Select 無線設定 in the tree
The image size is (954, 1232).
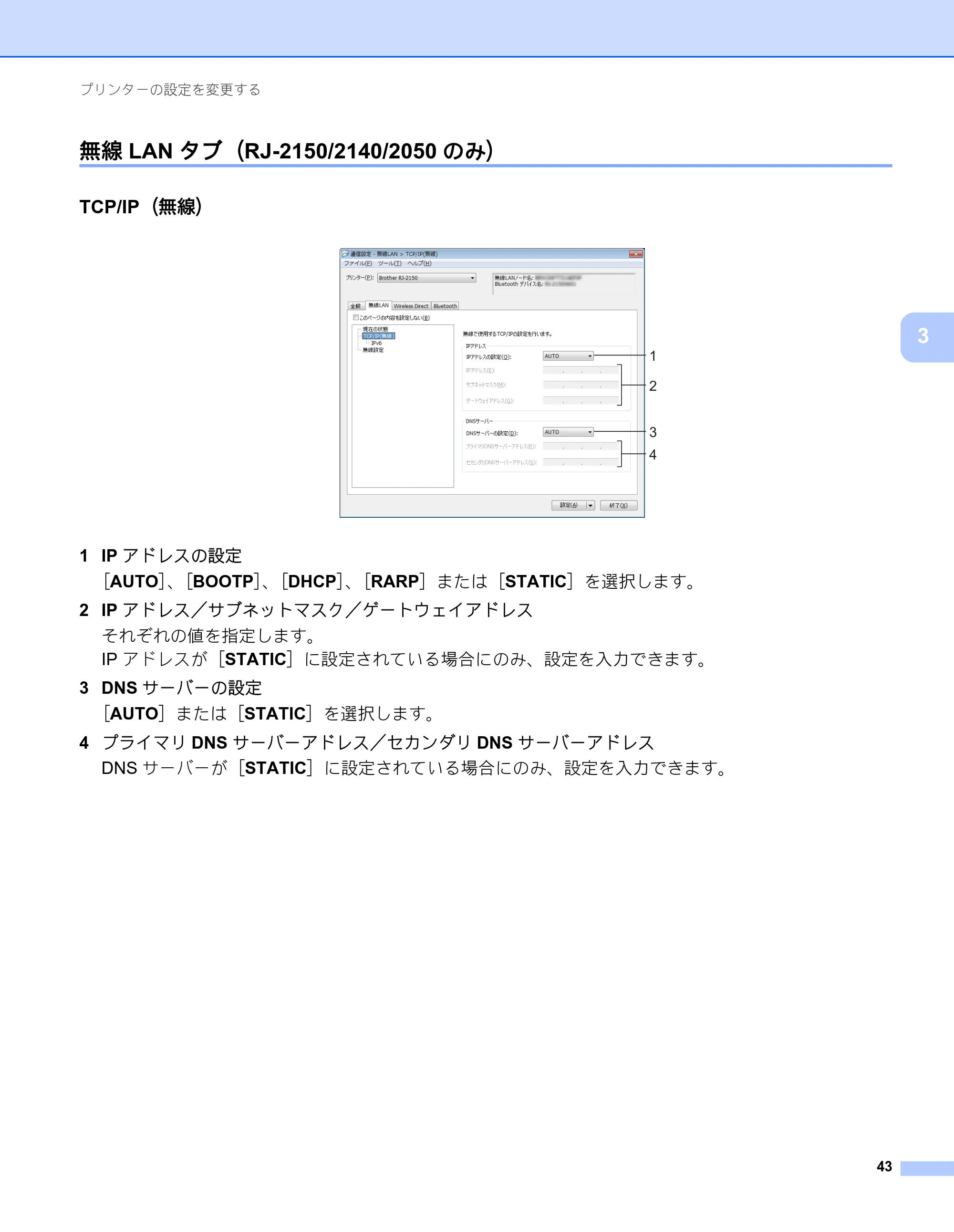point(373,350)
